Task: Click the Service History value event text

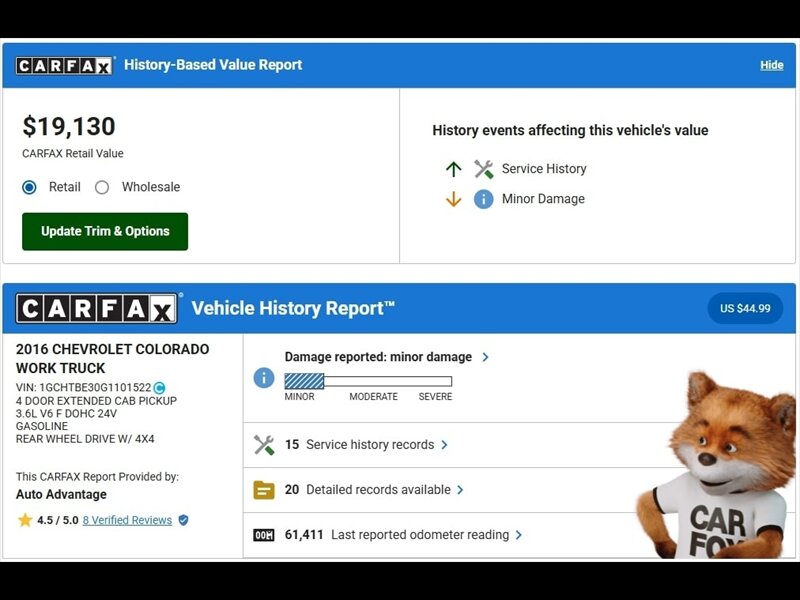Action: [x=544, y=169]
